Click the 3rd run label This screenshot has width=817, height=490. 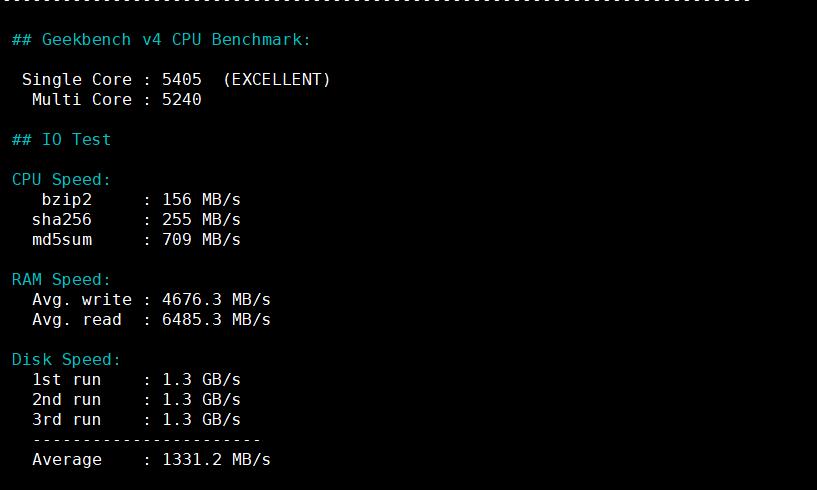pos(66,420)
